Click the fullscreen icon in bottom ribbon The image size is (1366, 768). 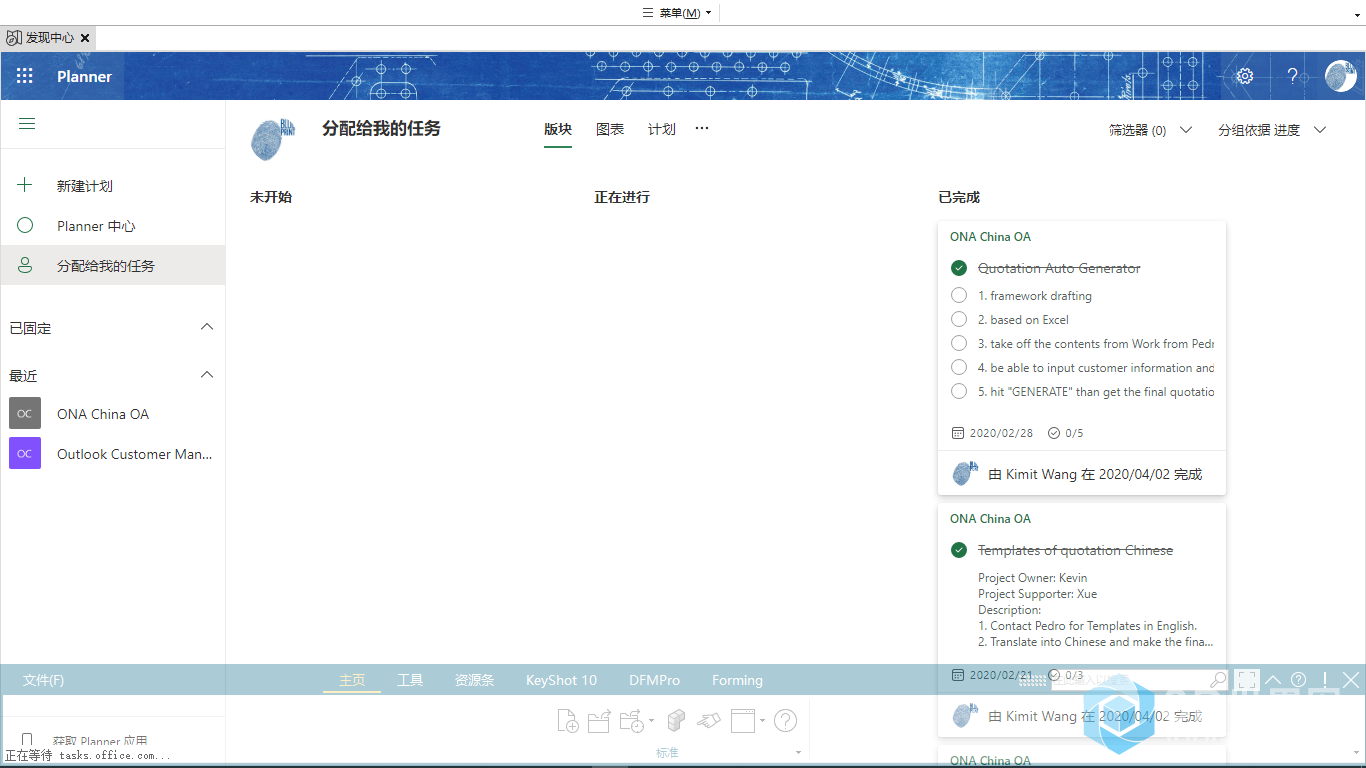(1246, 680)
